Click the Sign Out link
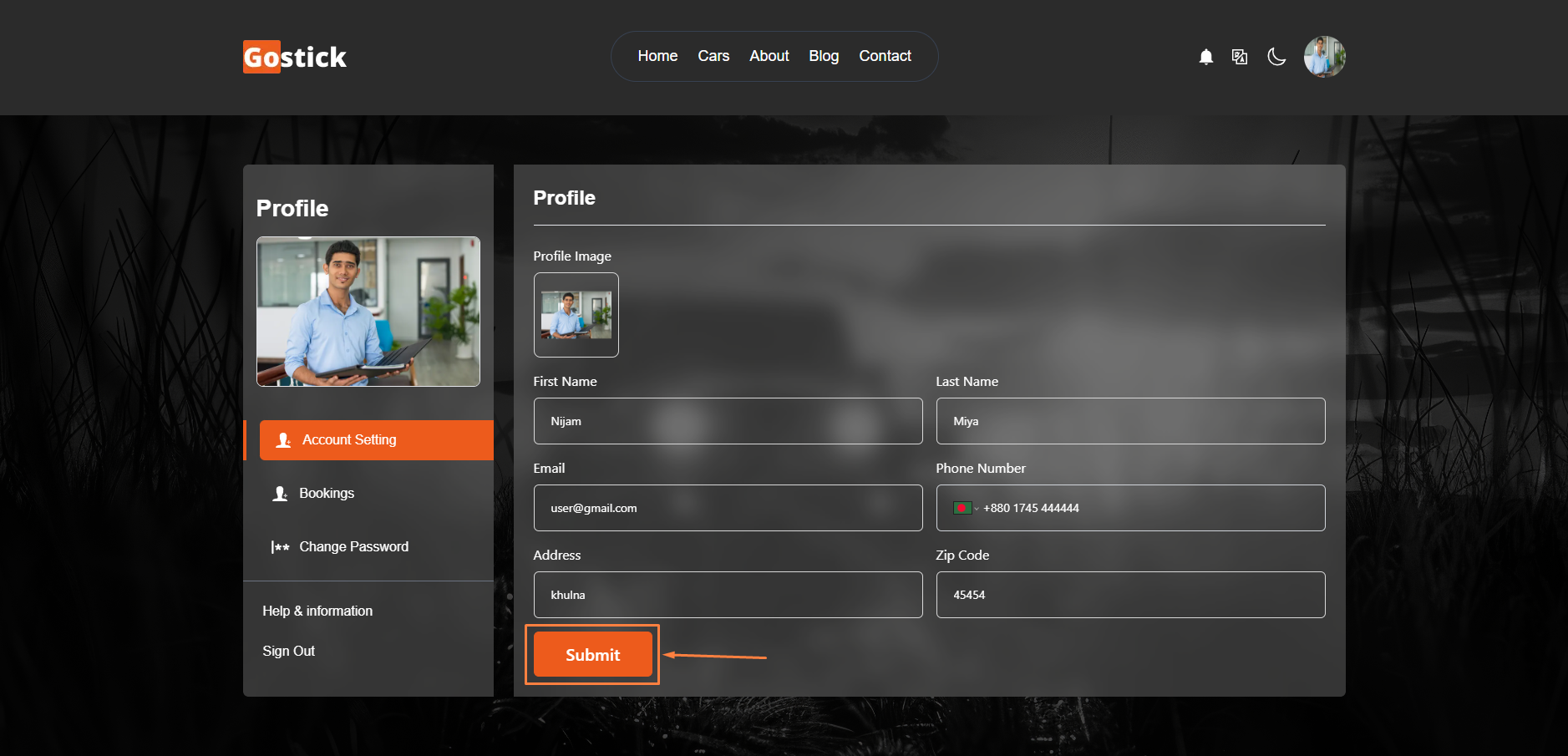 [288, 651]
